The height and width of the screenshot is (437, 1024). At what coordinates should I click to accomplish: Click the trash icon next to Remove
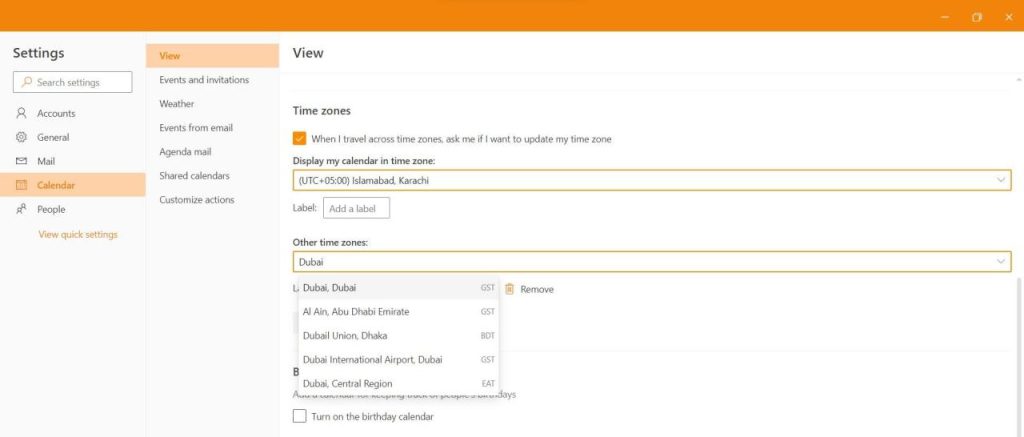click(509, 289)
